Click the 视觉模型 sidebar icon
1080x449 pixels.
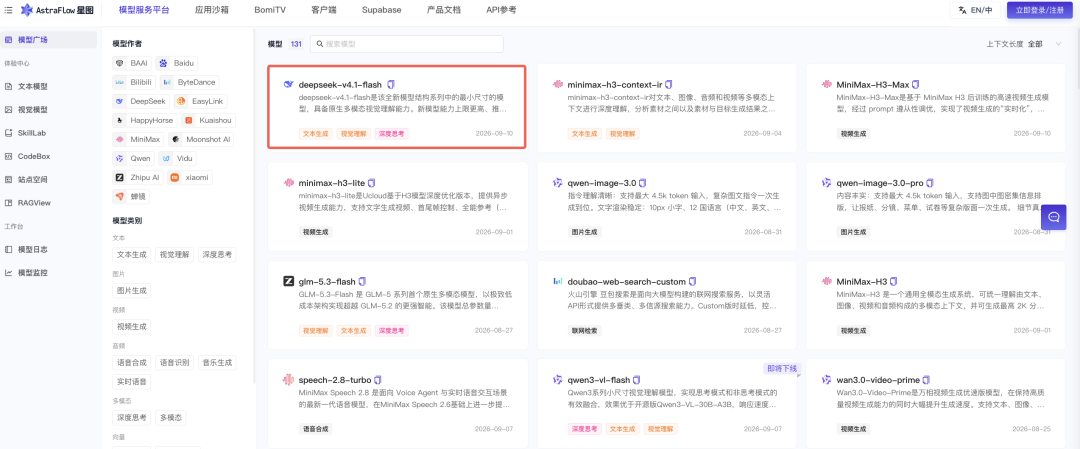8,109
